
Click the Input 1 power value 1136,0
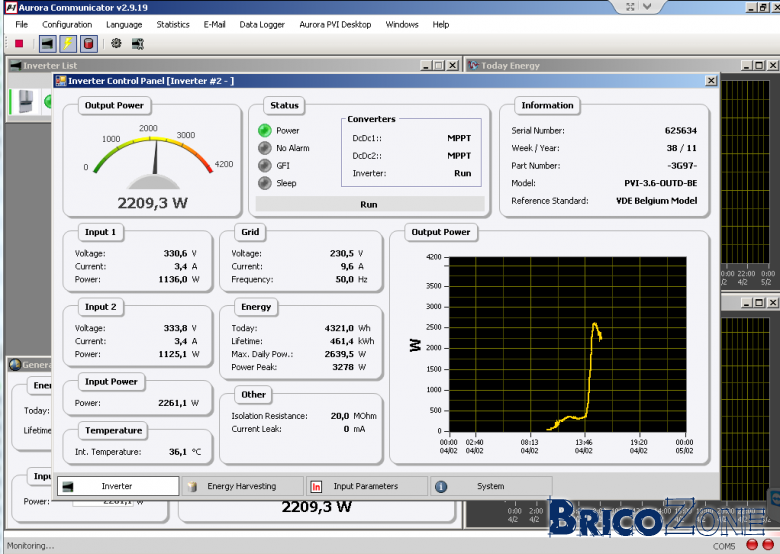(x=173, y=279)
